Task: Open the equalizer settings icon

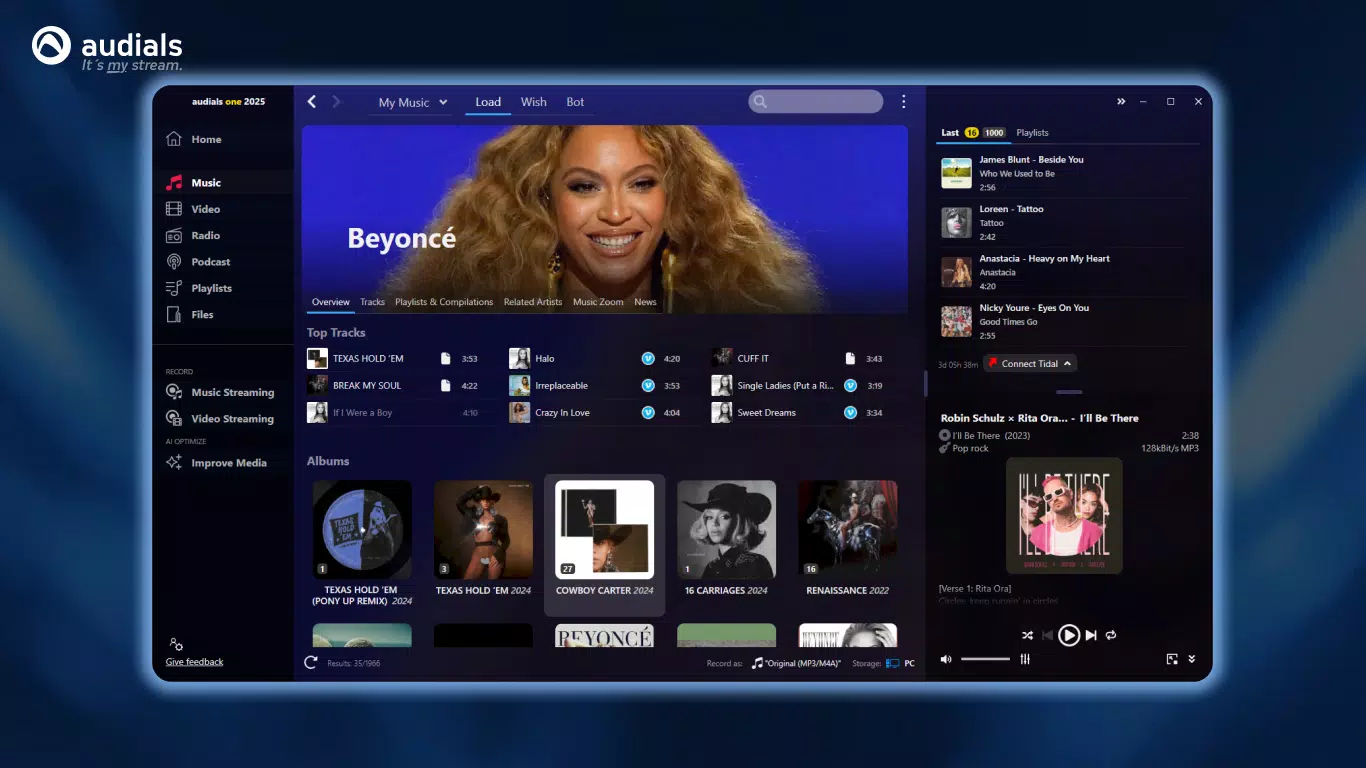Action: tap(1025, 659)
